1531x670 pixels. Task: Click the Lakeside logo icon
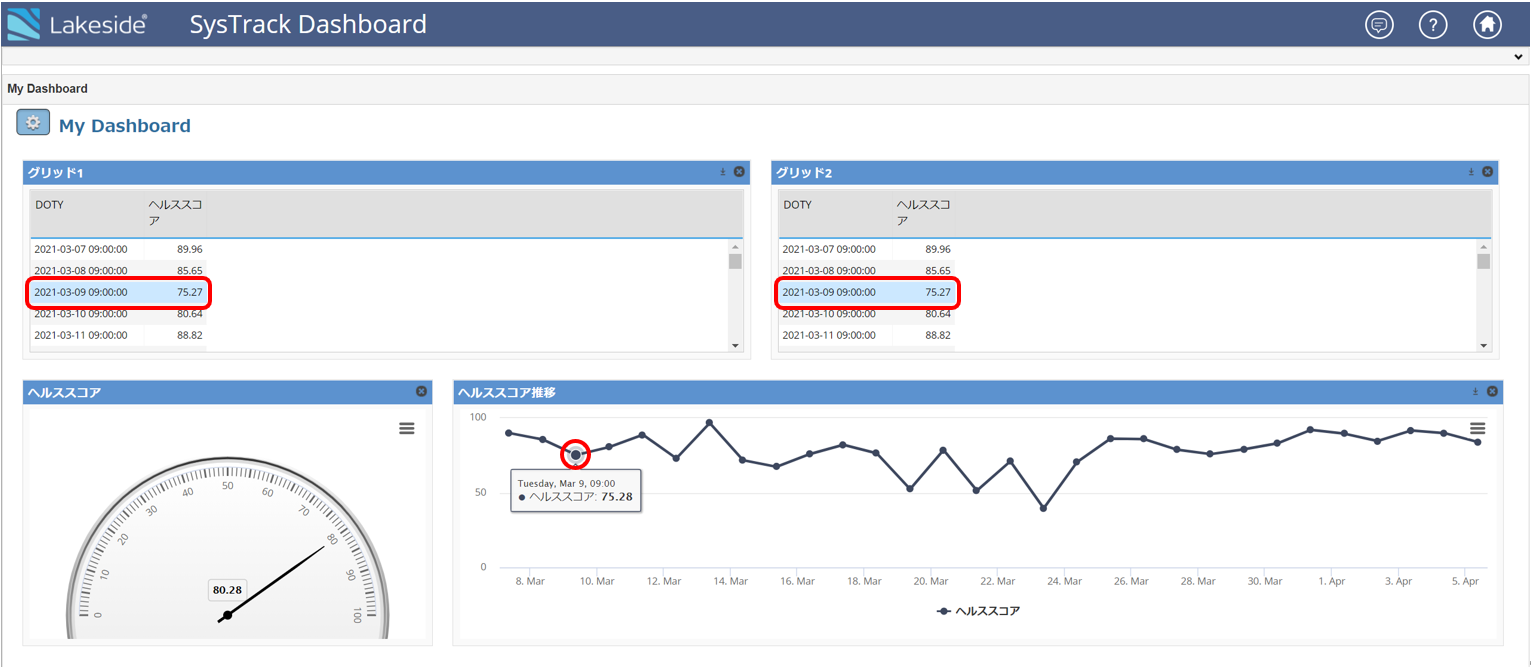click(x=22, y=24)
